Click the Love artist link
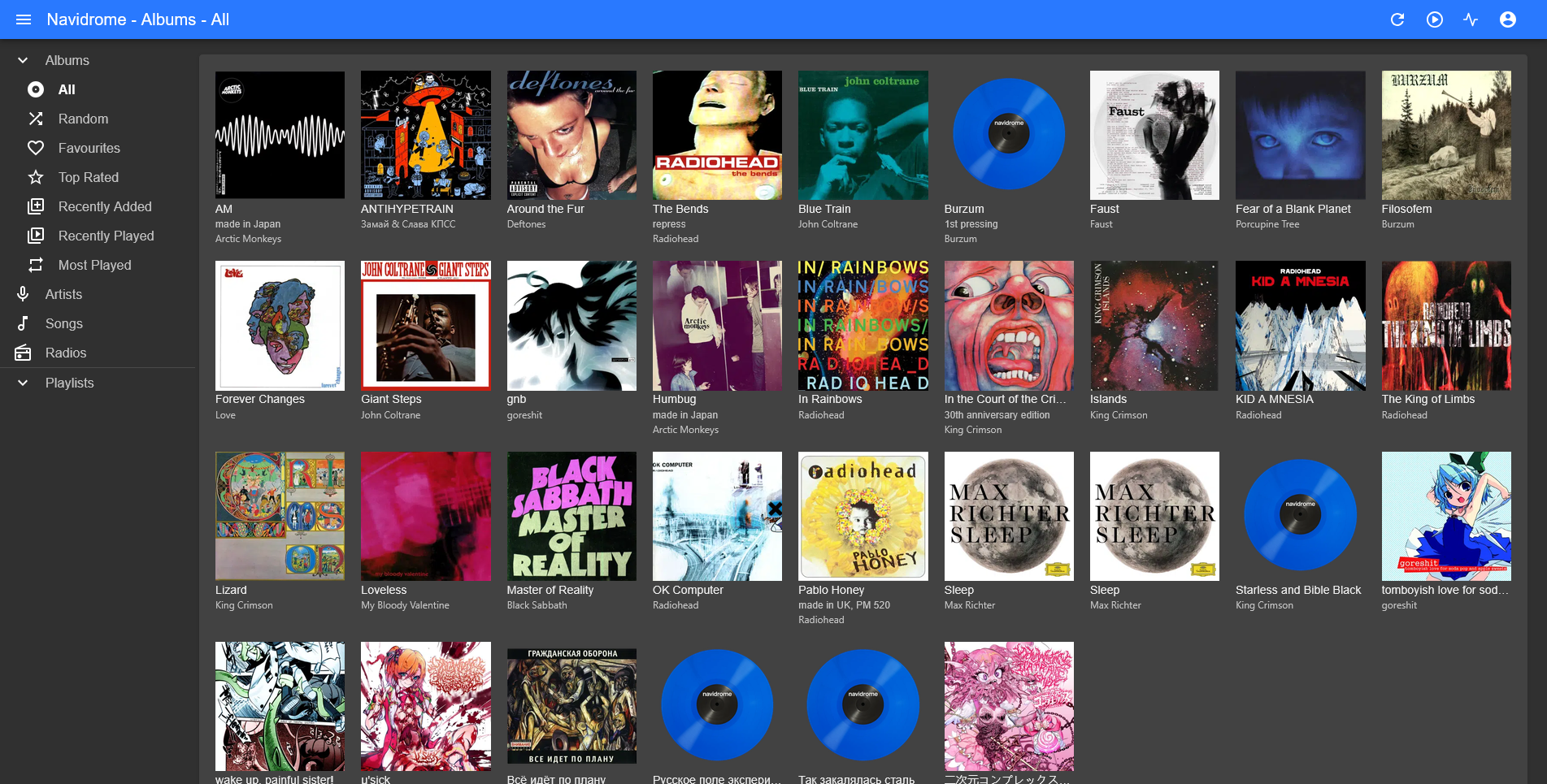The height and width of the screenshot is (784, 1547). (x=225, y=415)
